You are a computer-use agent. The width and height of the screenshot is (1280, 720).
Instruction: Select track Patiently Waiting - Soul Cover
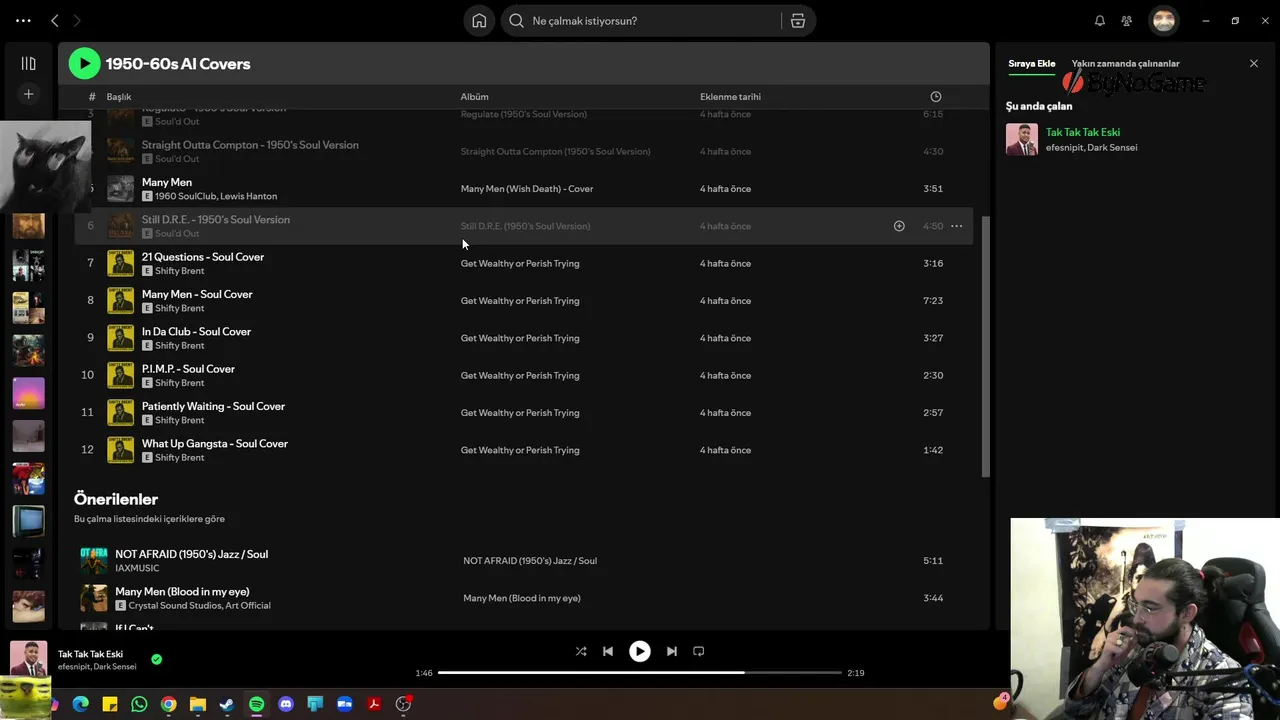click(x=213, y=406)
